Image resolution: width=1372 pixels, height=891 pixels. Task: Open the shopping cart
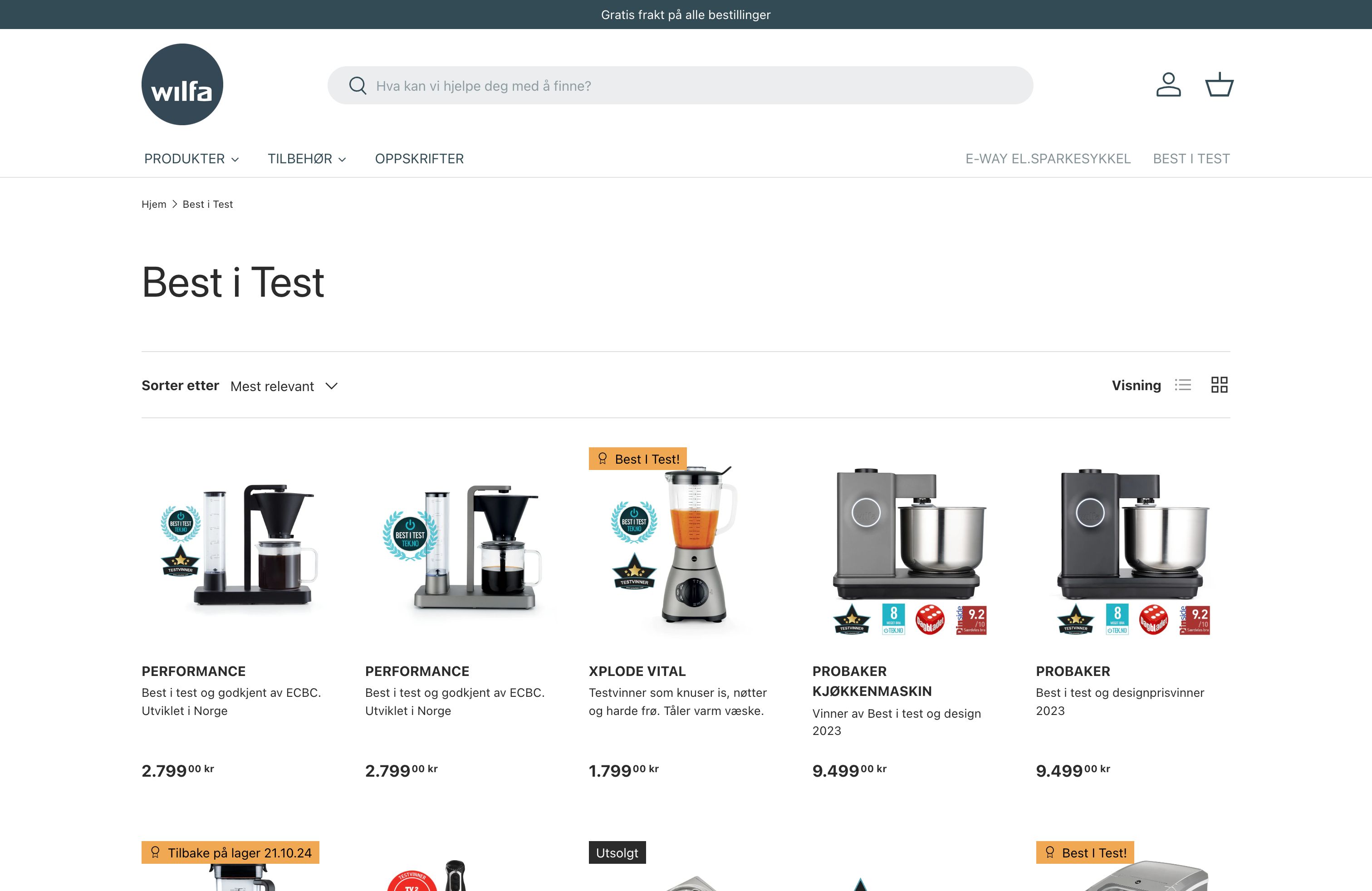(1219, 84)
